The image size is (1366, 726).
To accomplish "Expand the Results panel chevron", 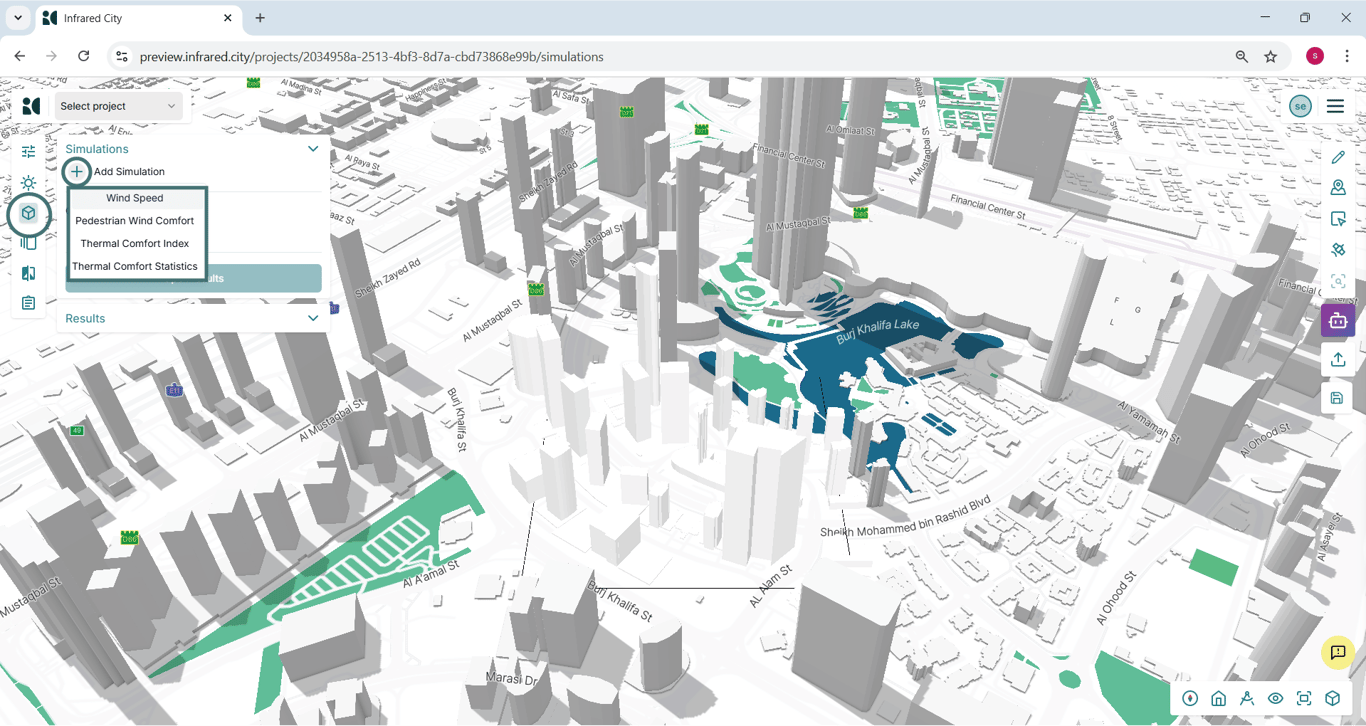I will tap(313, 318).
